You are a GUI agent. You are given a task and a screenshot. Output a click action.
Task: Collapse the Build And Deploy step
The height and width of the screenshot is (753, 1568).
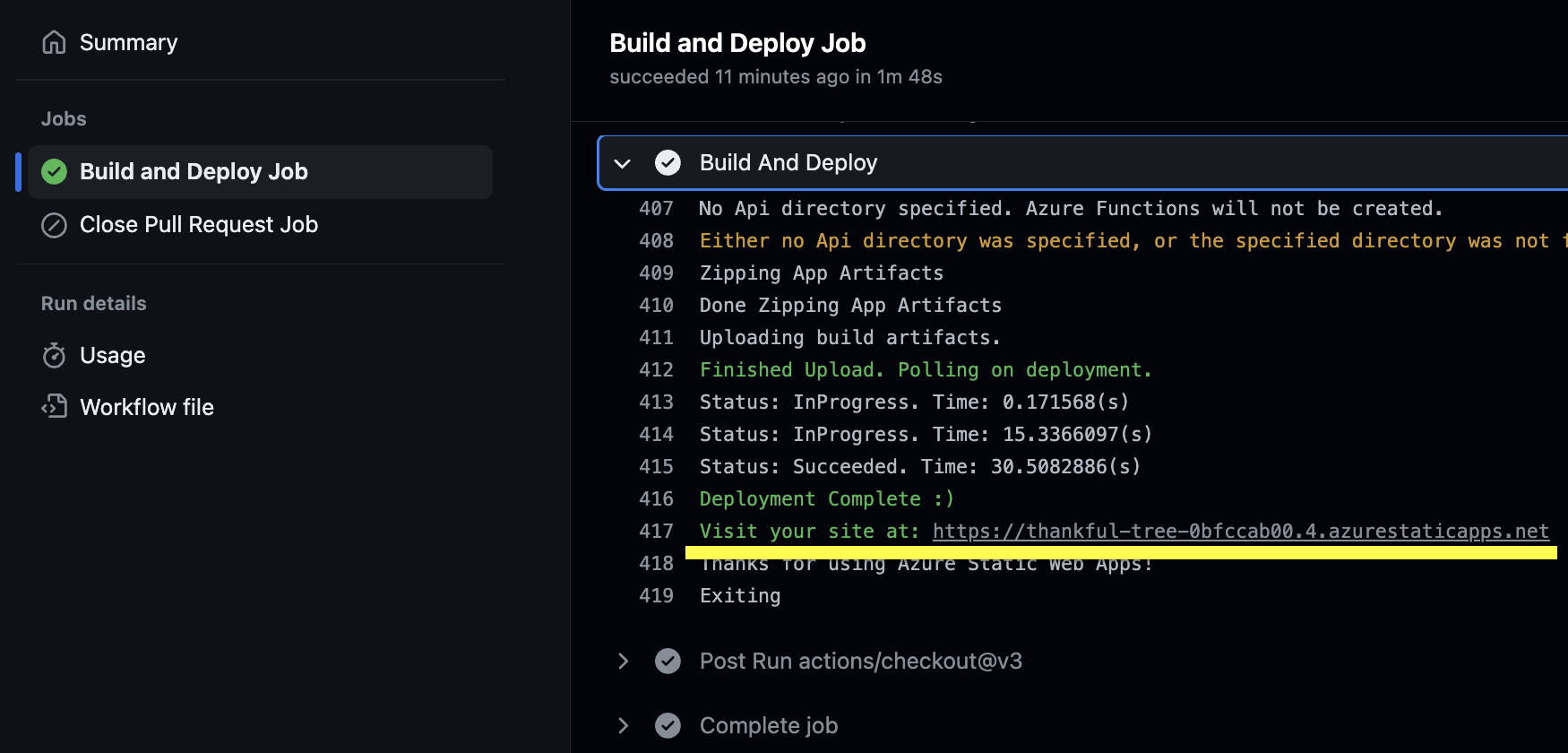623,163
